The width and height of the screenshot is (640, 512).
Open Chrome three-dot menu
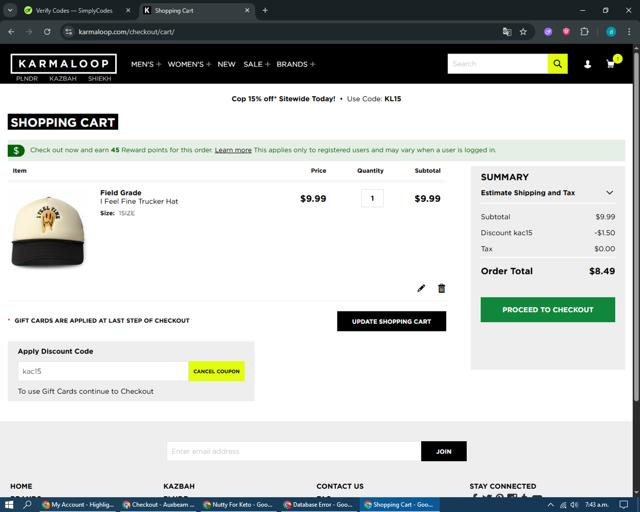(x=629, y=31)
